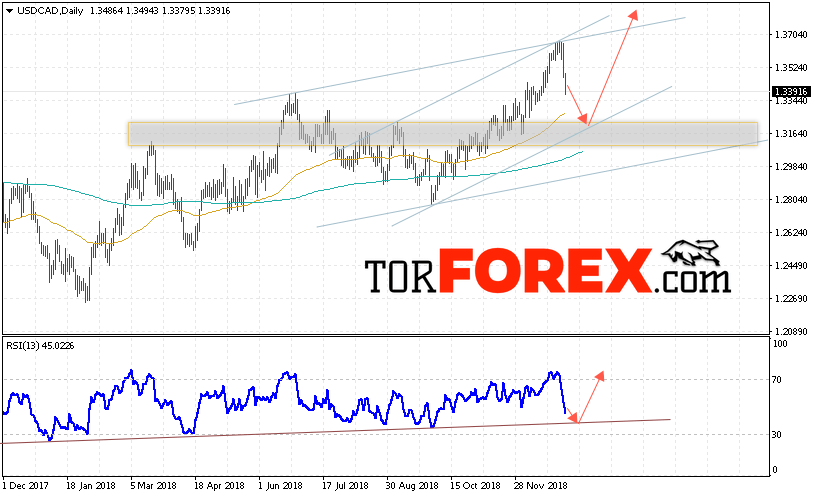Click the 1 Dec 2017 date label

click(x=26, y=486)
